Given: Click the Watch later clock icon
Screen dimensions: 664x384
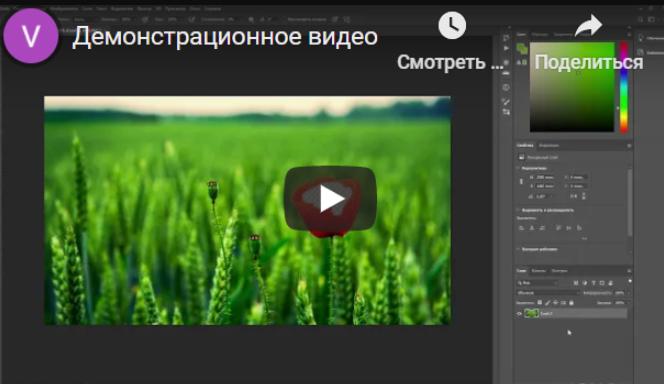Looking at the screenshot, I should click(x=452, y=25).
